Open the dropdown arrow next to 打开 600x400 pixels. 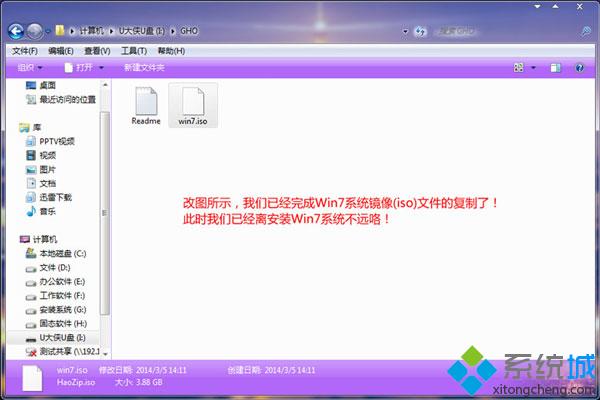(x=101, y=68)
